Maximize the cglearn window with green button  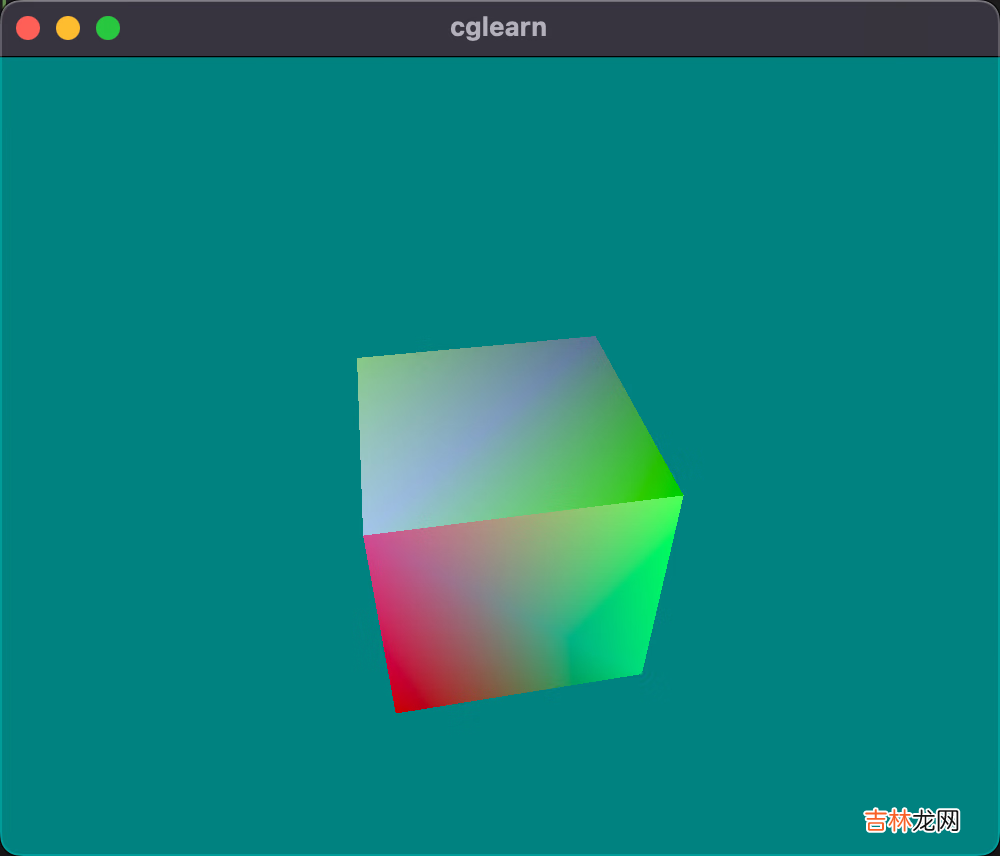[x=108, y=28]
